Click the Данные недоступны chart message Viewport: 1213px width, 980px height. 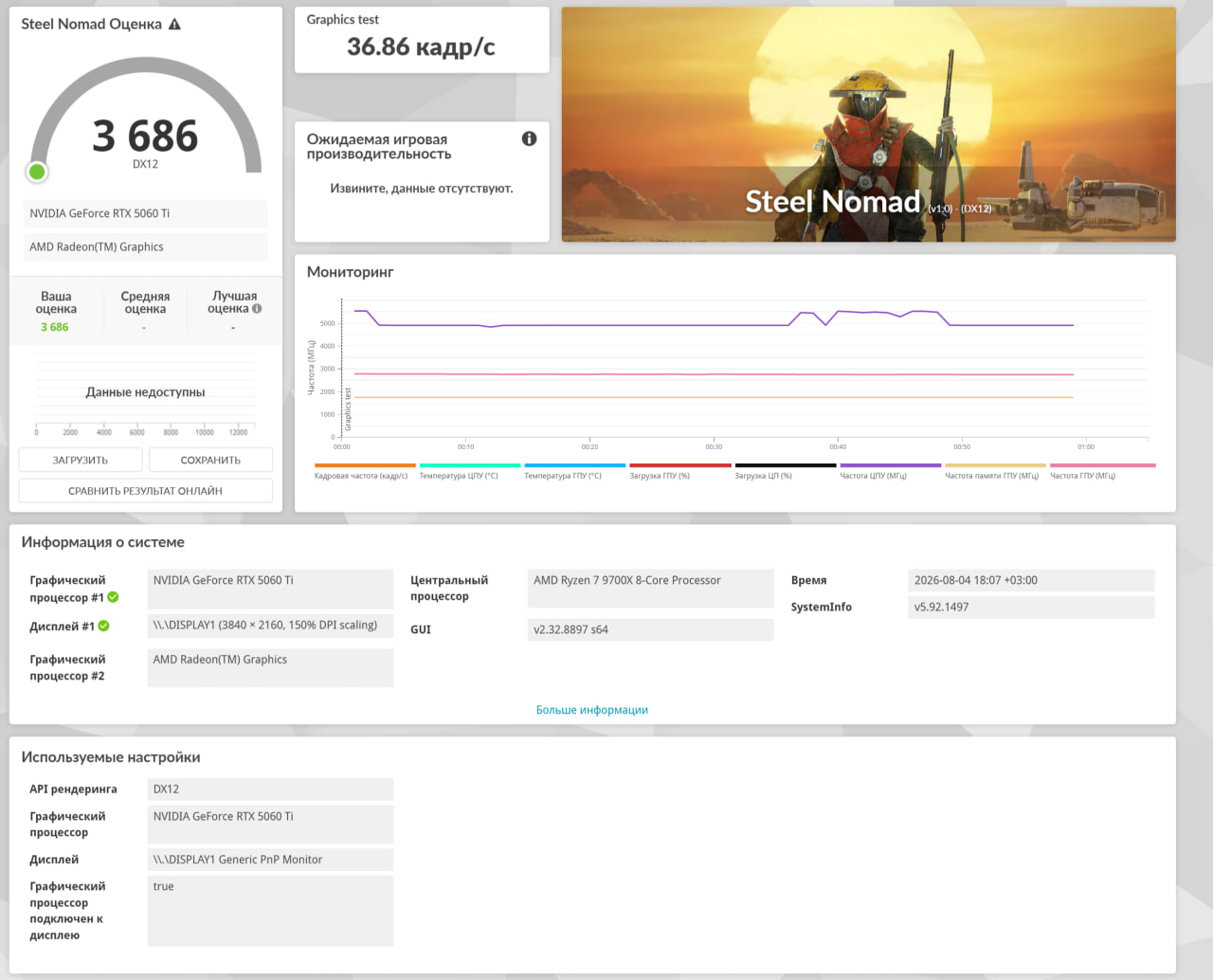coord(145,392)
